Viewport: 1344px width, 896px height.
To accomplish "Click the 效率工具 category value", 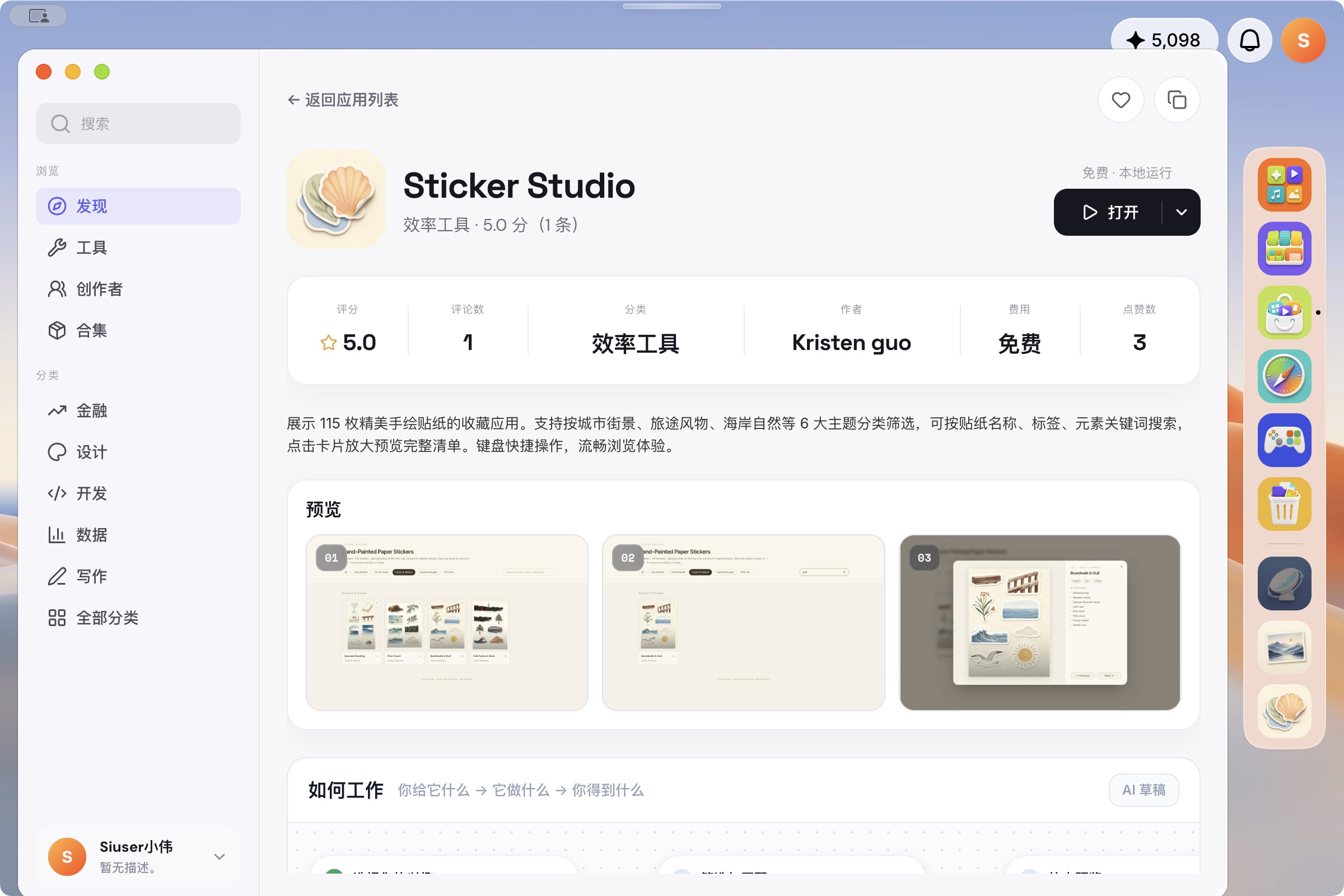I will (636, 343).
